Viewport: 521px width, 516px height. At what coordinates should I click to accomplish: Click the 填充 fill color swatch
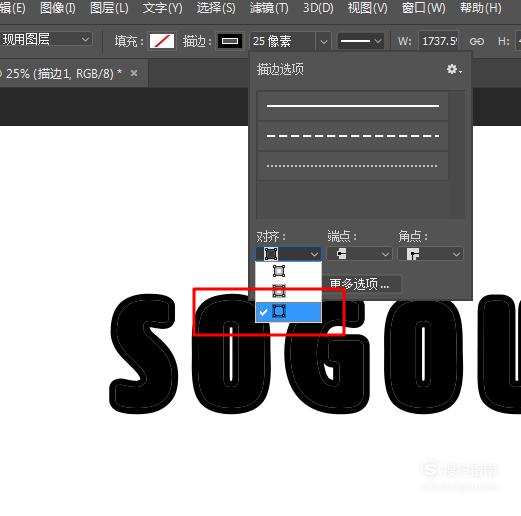[x=162, y=41]
